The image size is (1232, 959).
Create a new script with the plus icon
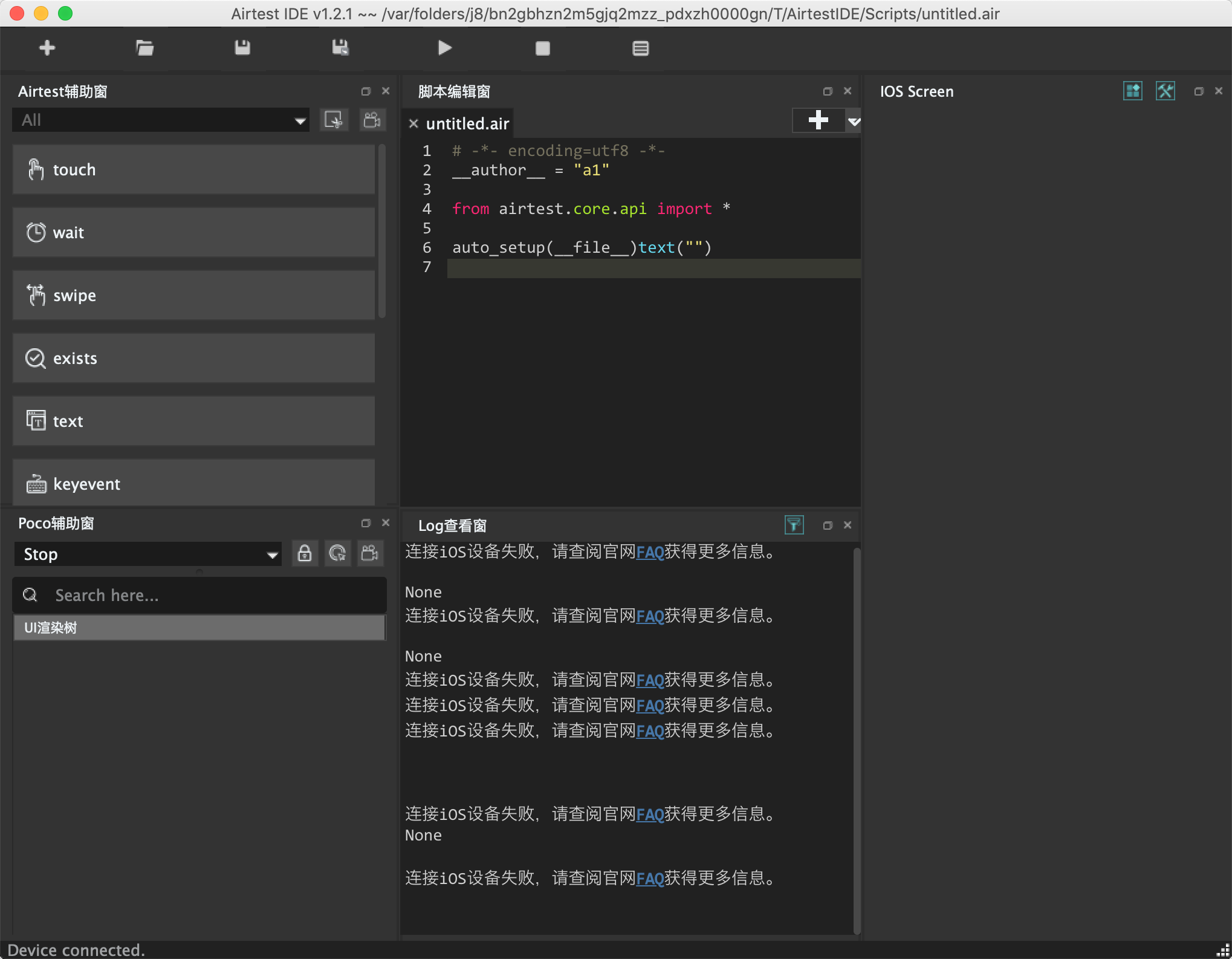47,48
